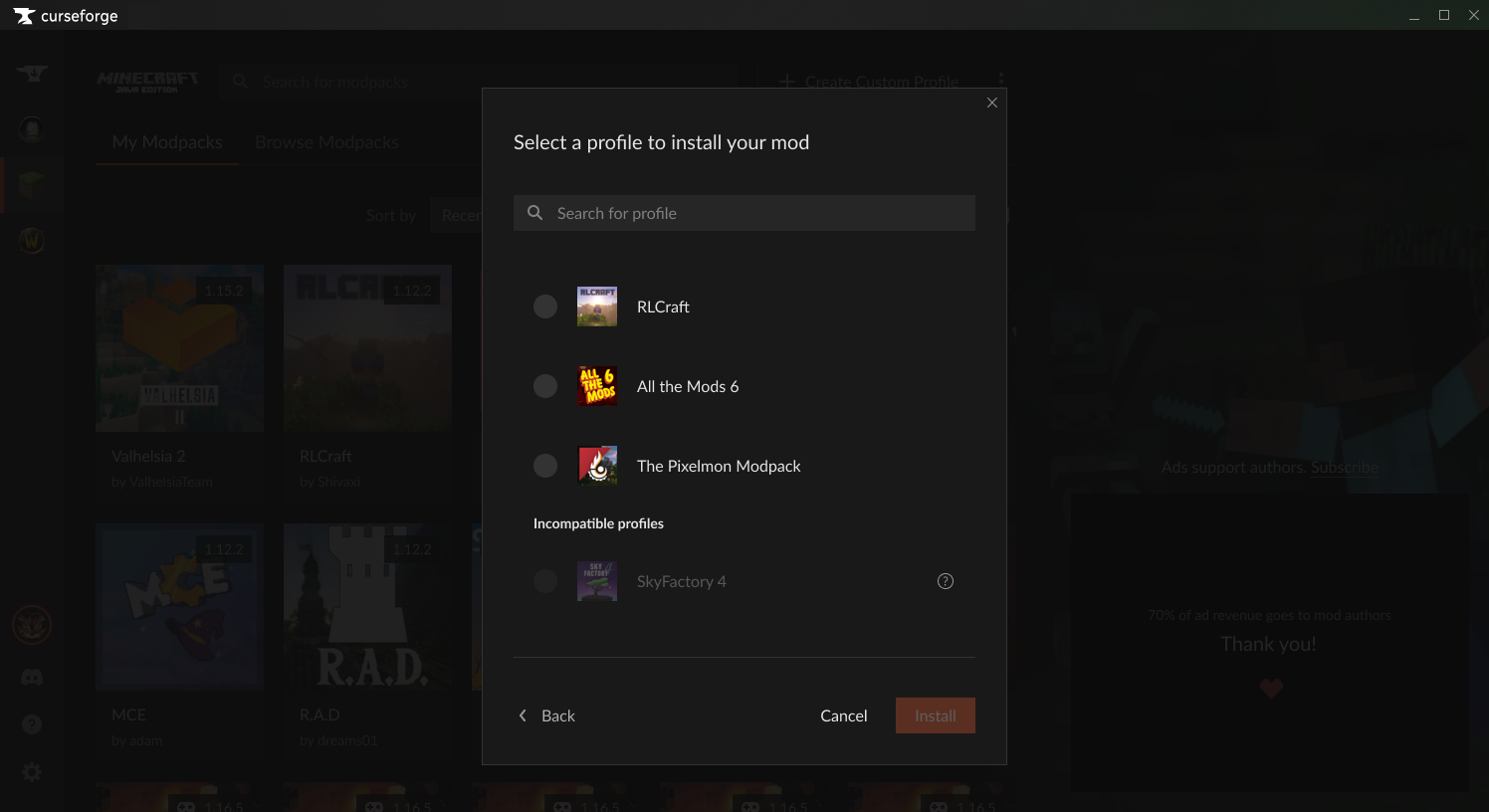Cancel the mod installation dialog

point(844,715)
